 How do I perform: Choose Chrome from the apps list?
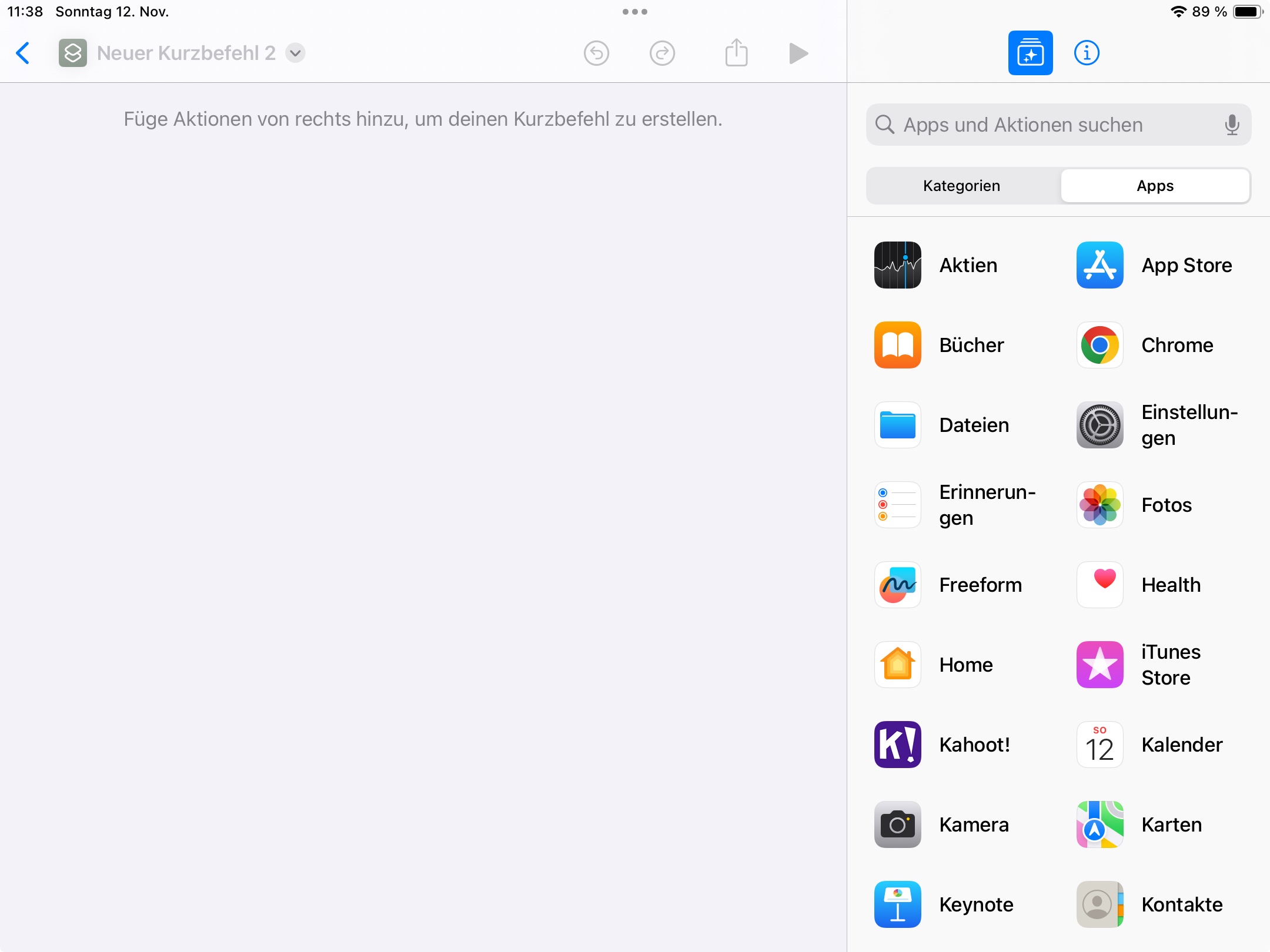coord(1147,345)
